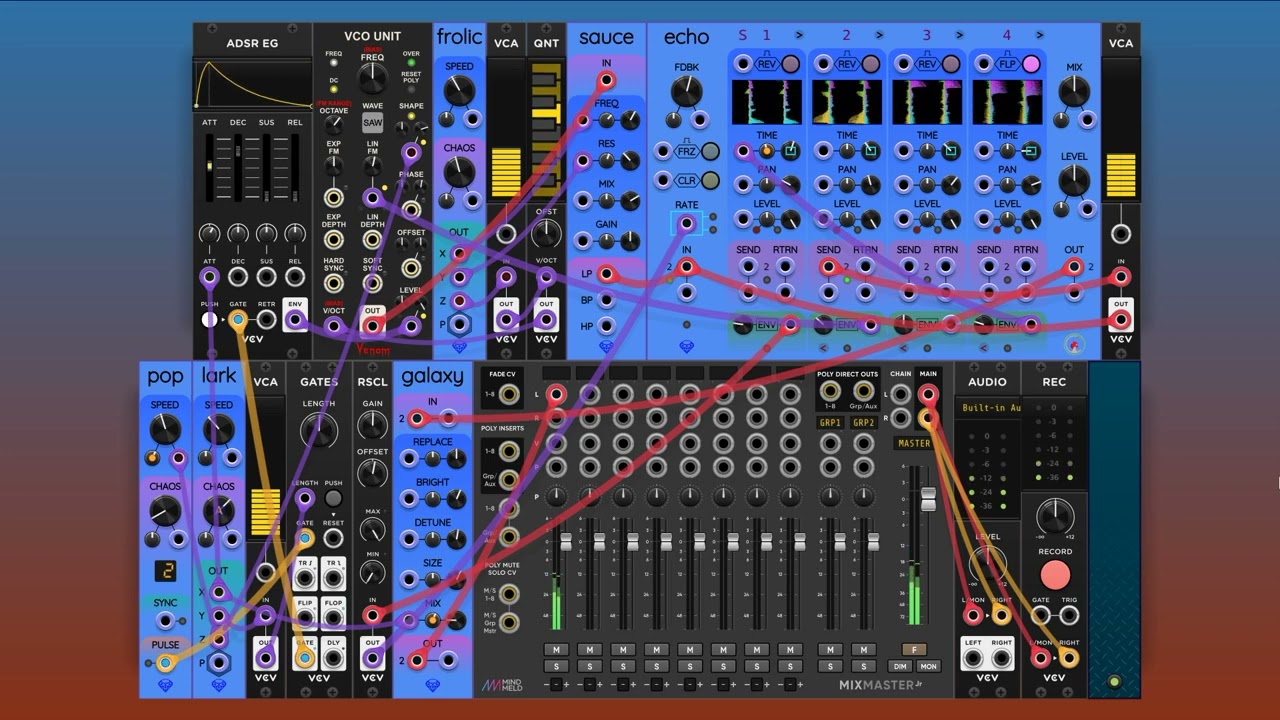Open the Built-in audio device selector
This screenshot has height=720, width=1280.
click(987, 408)
